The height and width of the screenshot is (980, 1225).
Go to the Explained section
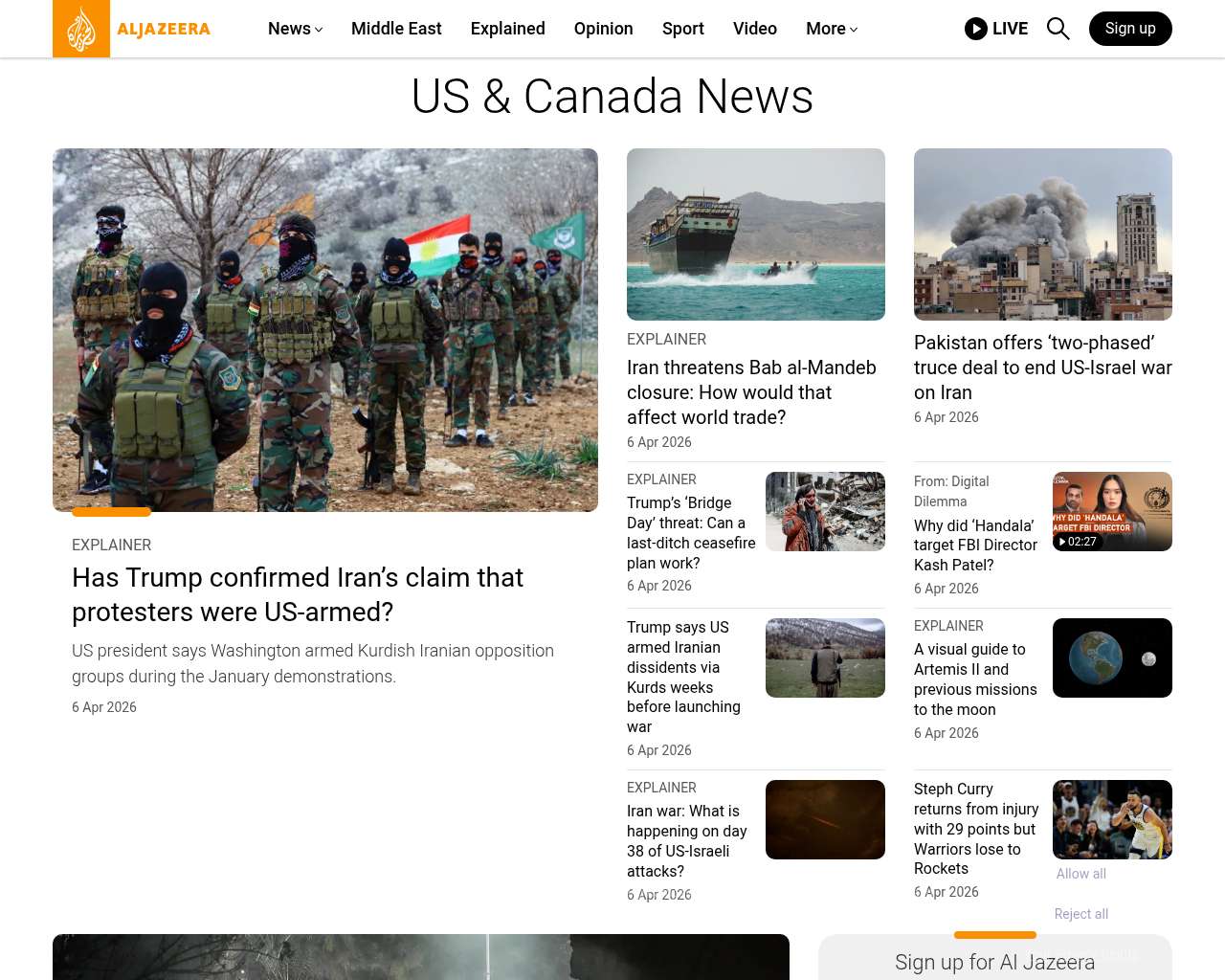[508, 29]
